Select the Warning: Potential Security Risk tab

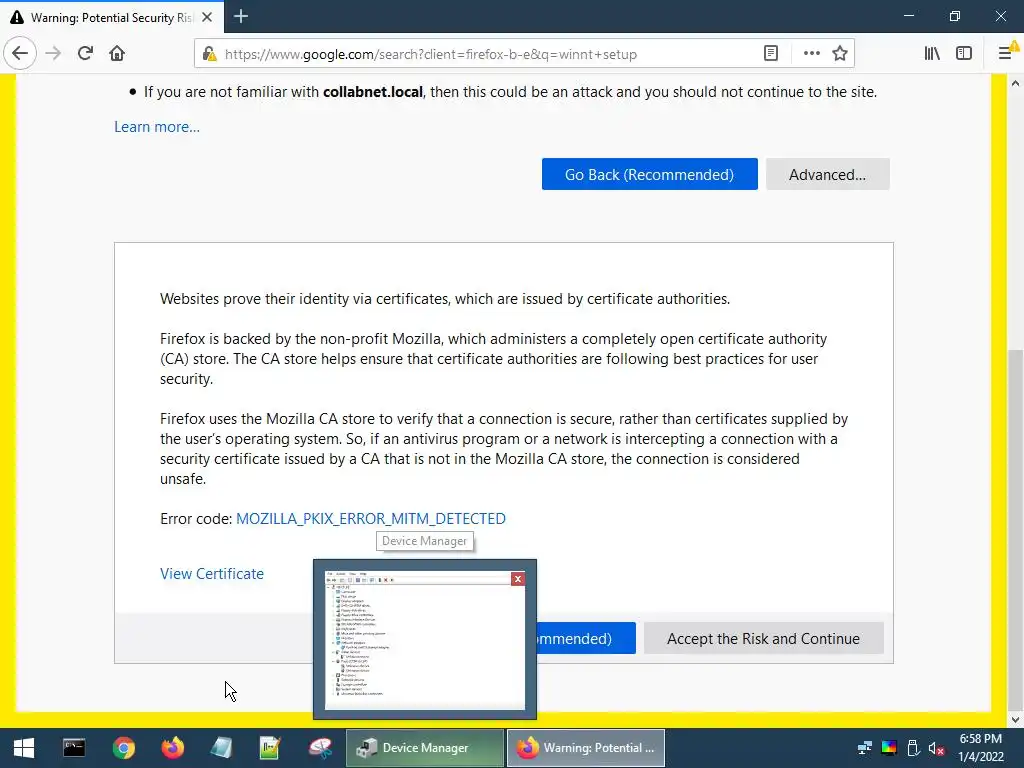click(x=112, y=17)
